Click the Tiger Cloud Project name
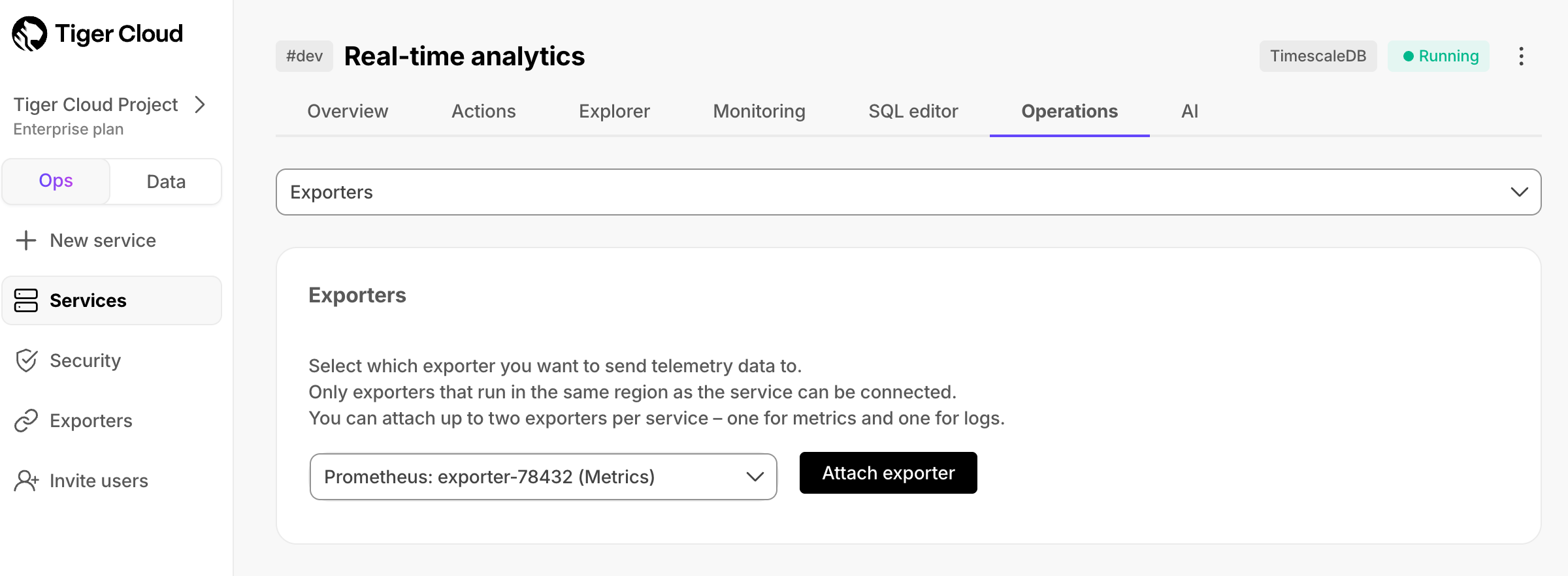The height and width of the screenshot is (576, 1568). (x=95, y=104)
